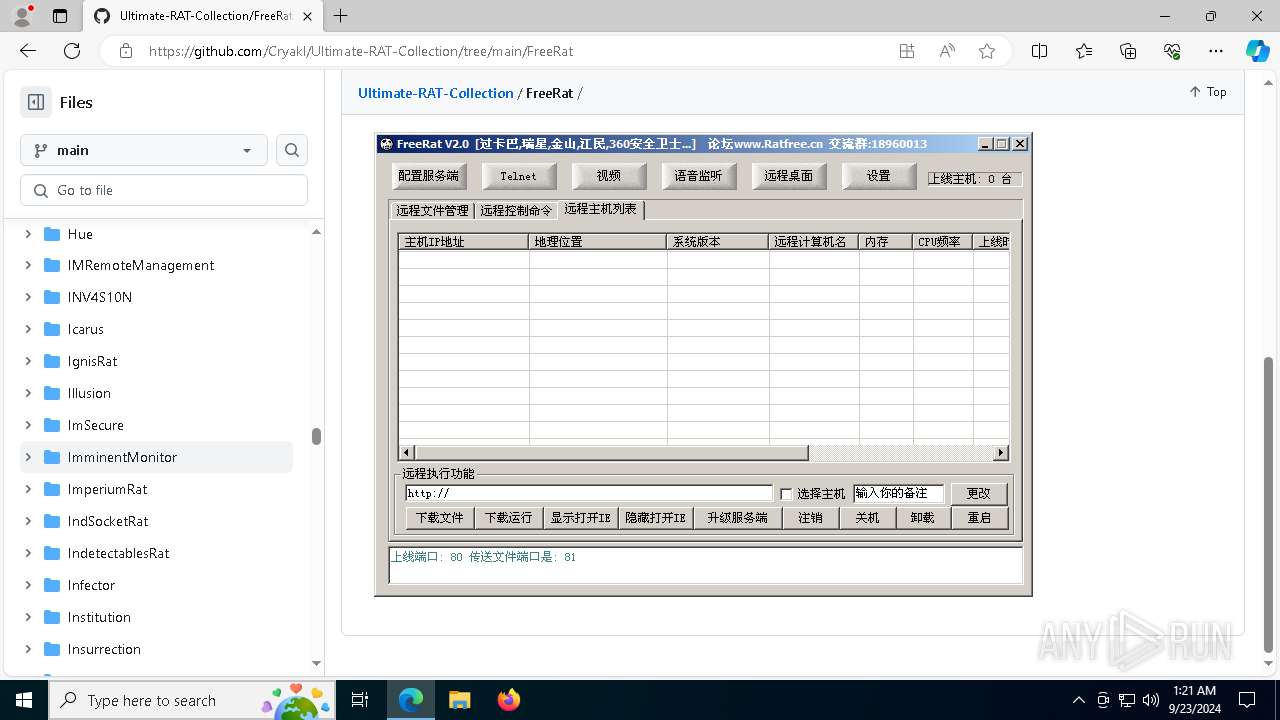
Task: Expand the IgnisRat folder chevron
Action: click(28, 361)
